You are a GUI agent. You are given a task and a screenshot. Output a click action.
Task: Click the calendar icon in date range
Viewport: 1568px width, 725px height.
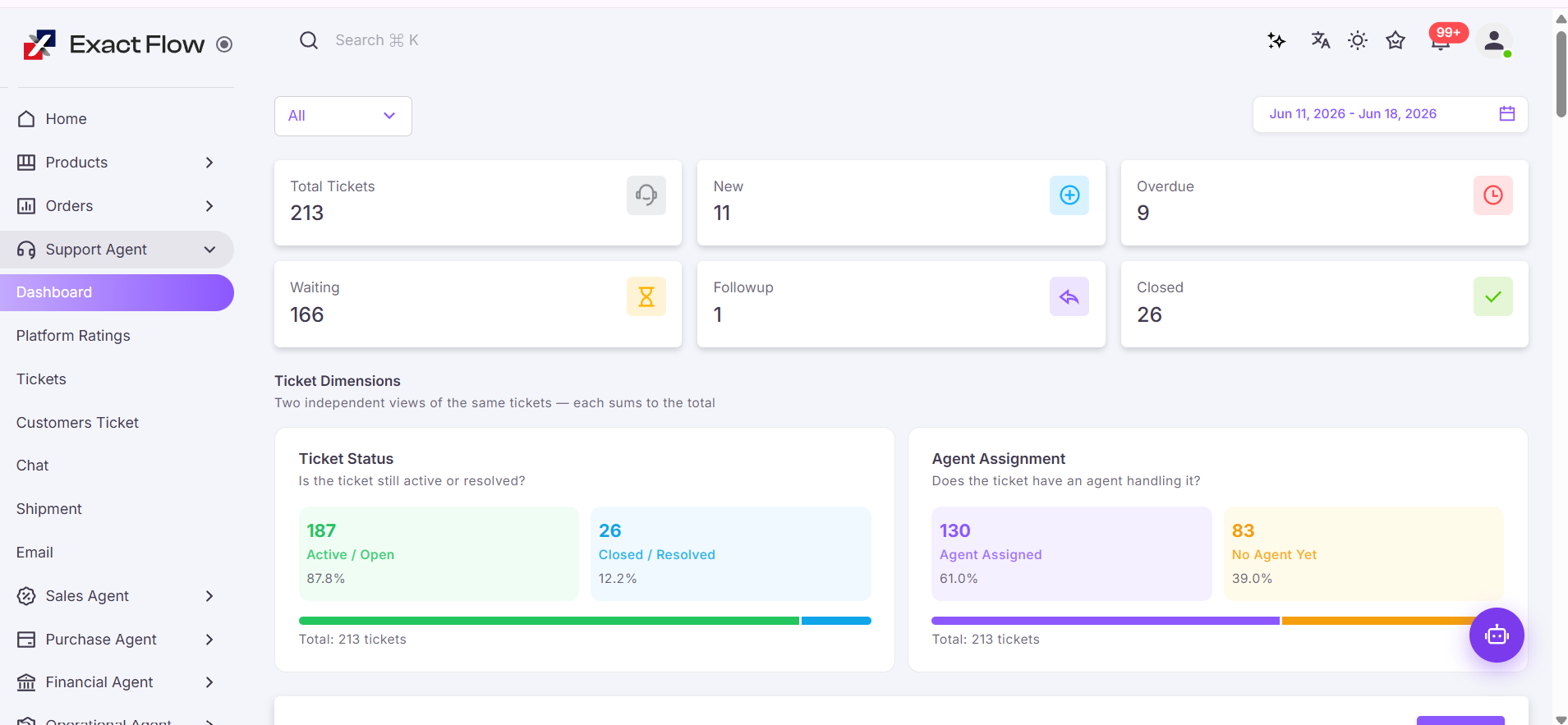[1507, 113]
